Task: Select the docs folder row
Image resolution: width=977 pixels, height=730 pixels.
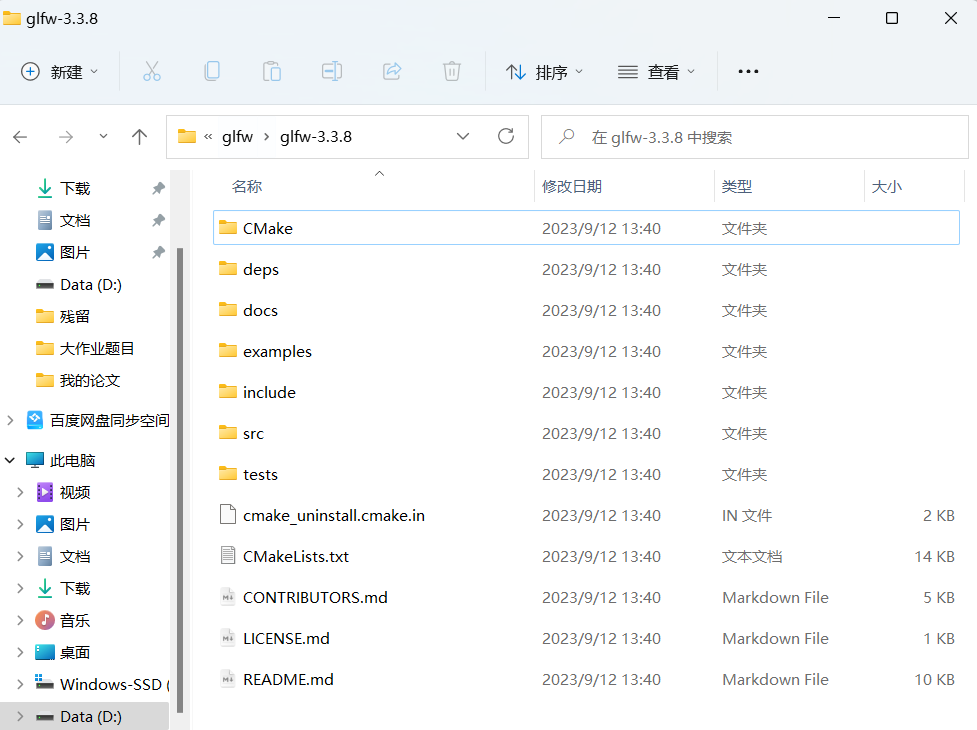Action: [586, 310]
